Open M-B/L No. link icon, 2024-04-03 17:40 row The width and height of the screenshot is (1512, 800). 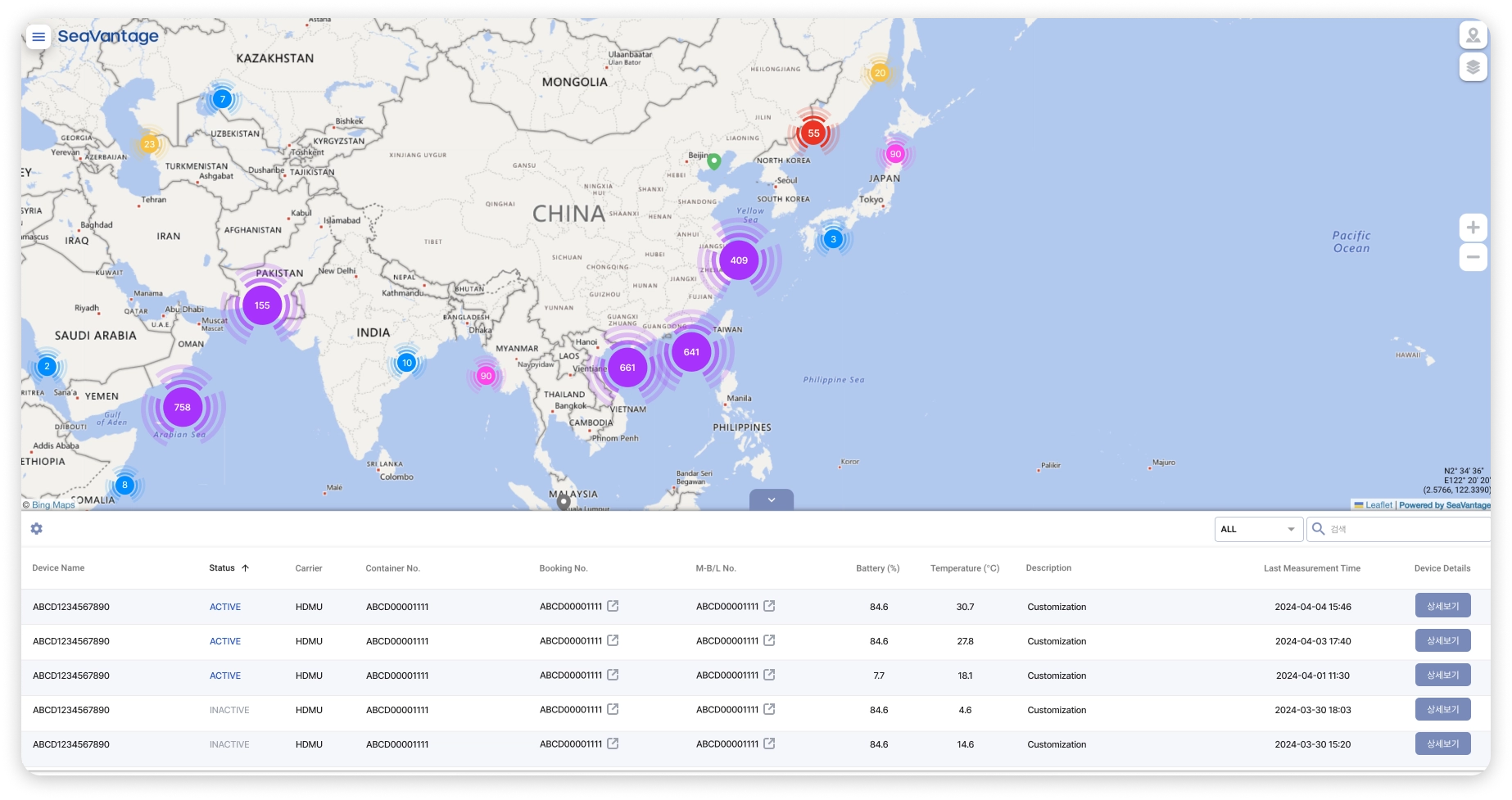coord(769,640)
